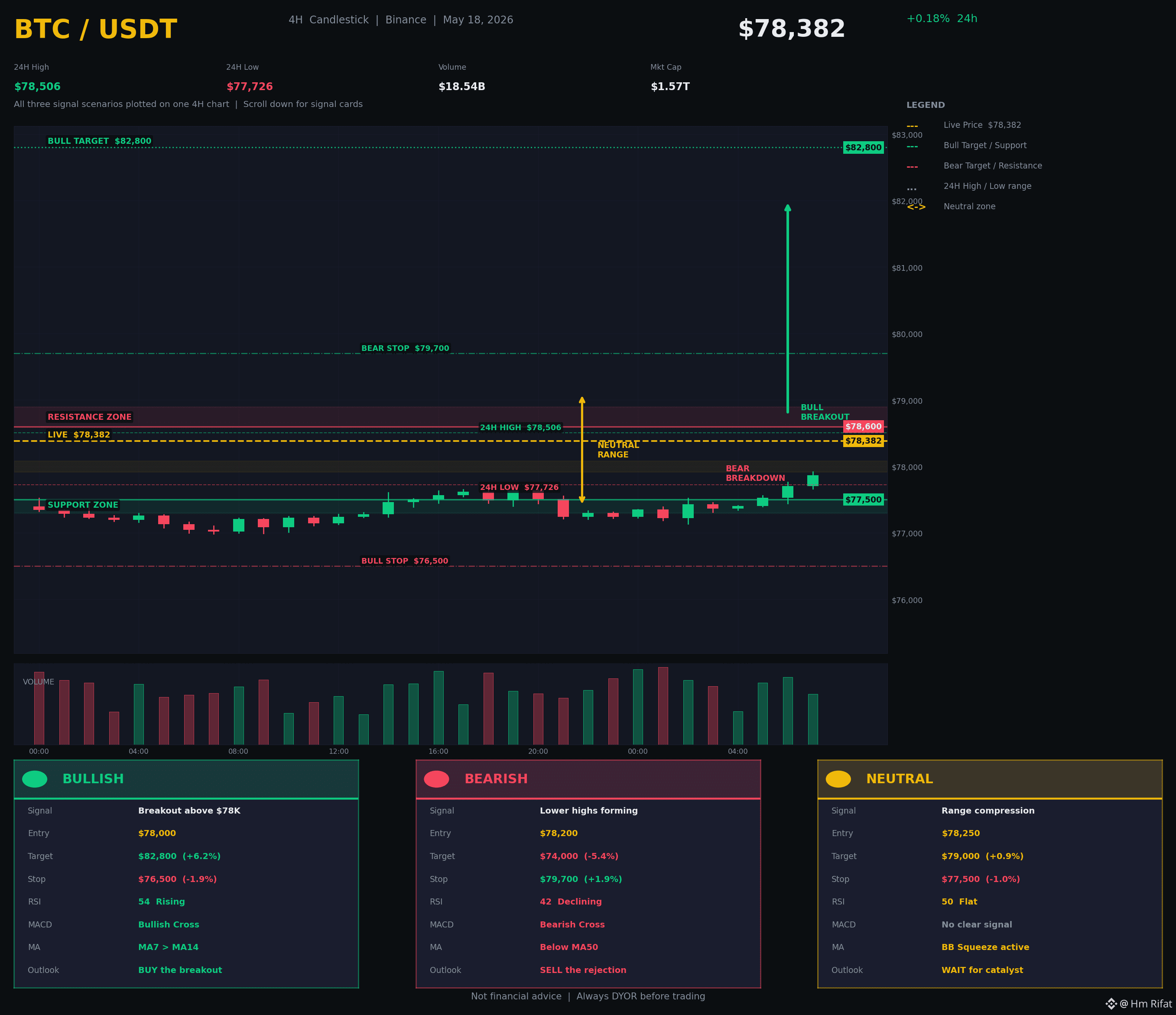Click the RESISTANCE ZONE label
Screen dimensions: 1176x1015
coord(90,417)
